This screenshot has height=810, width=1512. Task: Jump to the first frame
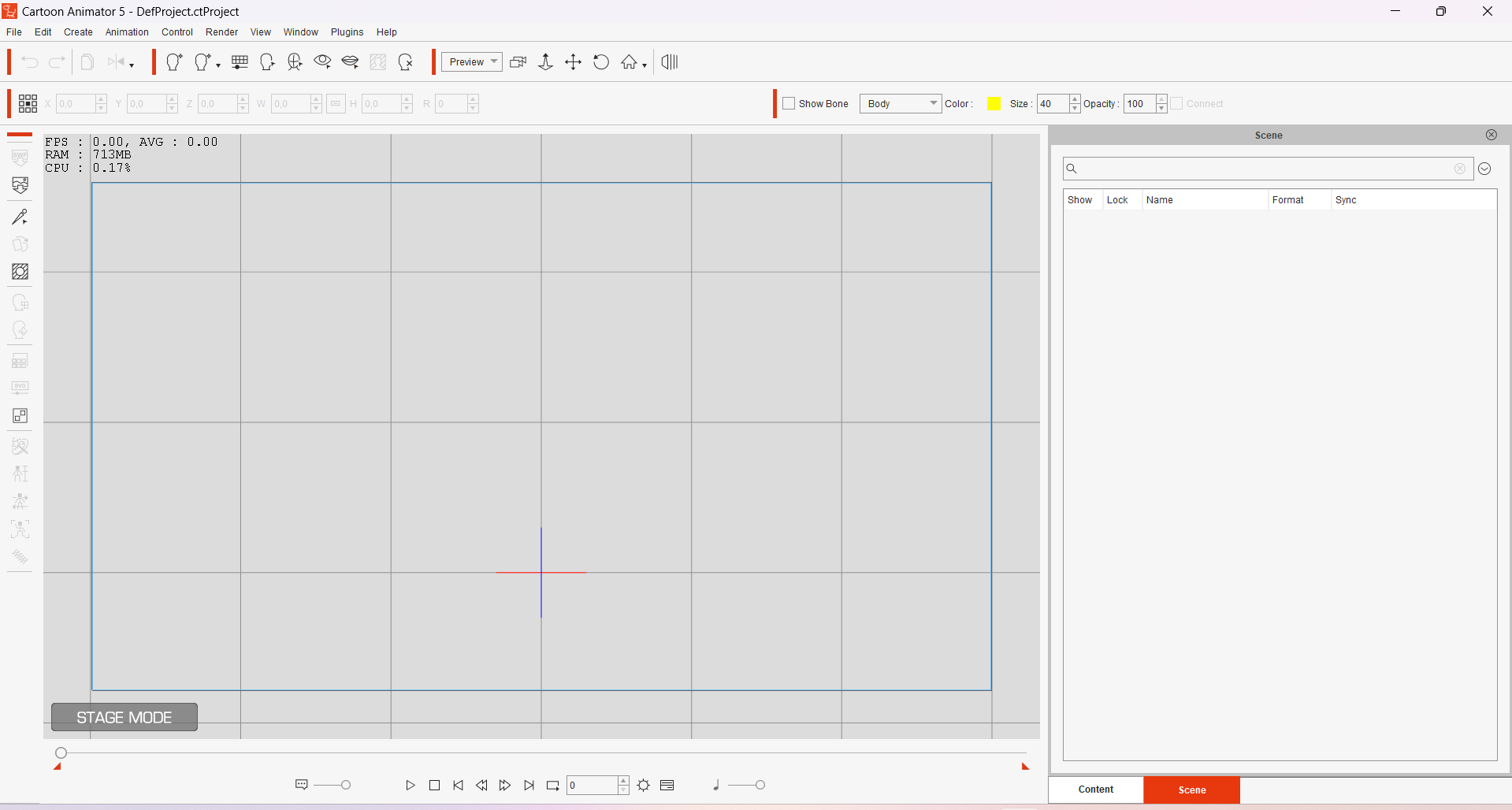(458, 786)
